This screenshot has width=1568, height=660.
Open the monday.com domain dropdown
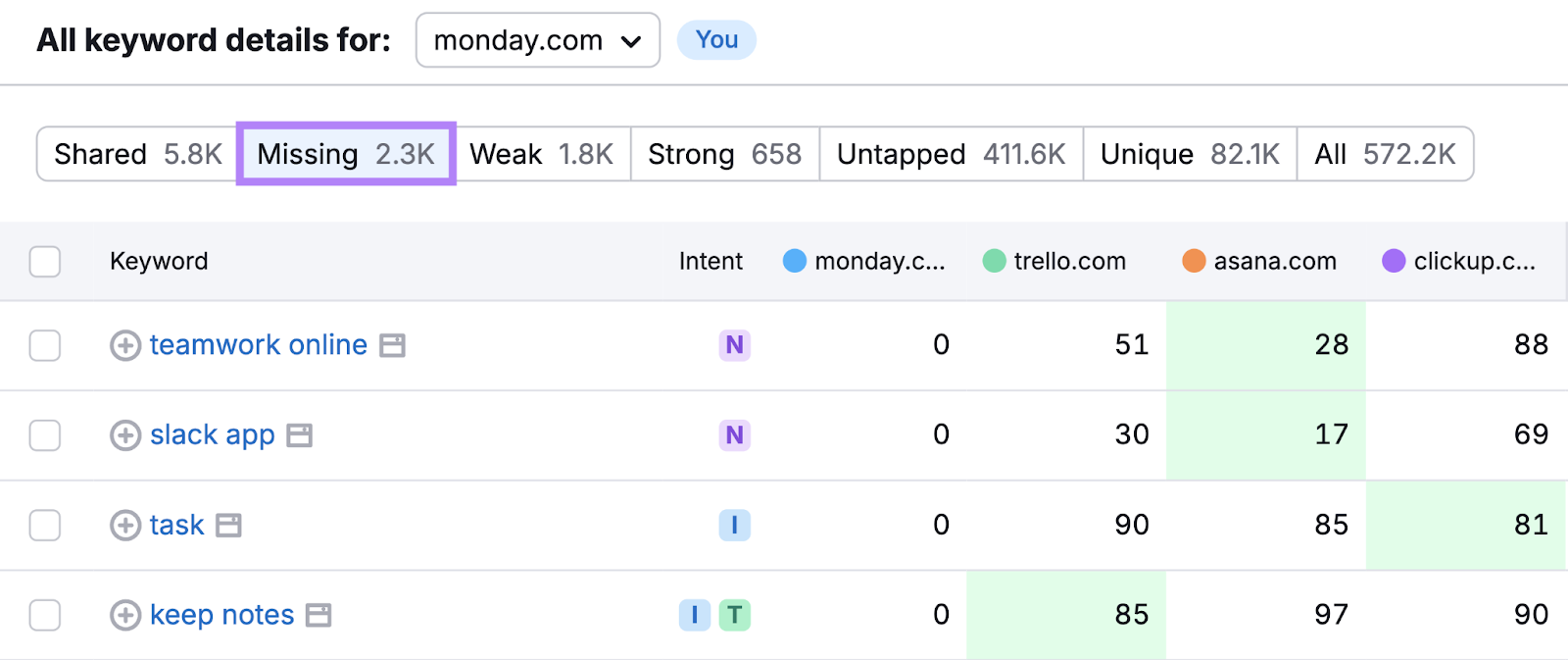tap(537, 40)
